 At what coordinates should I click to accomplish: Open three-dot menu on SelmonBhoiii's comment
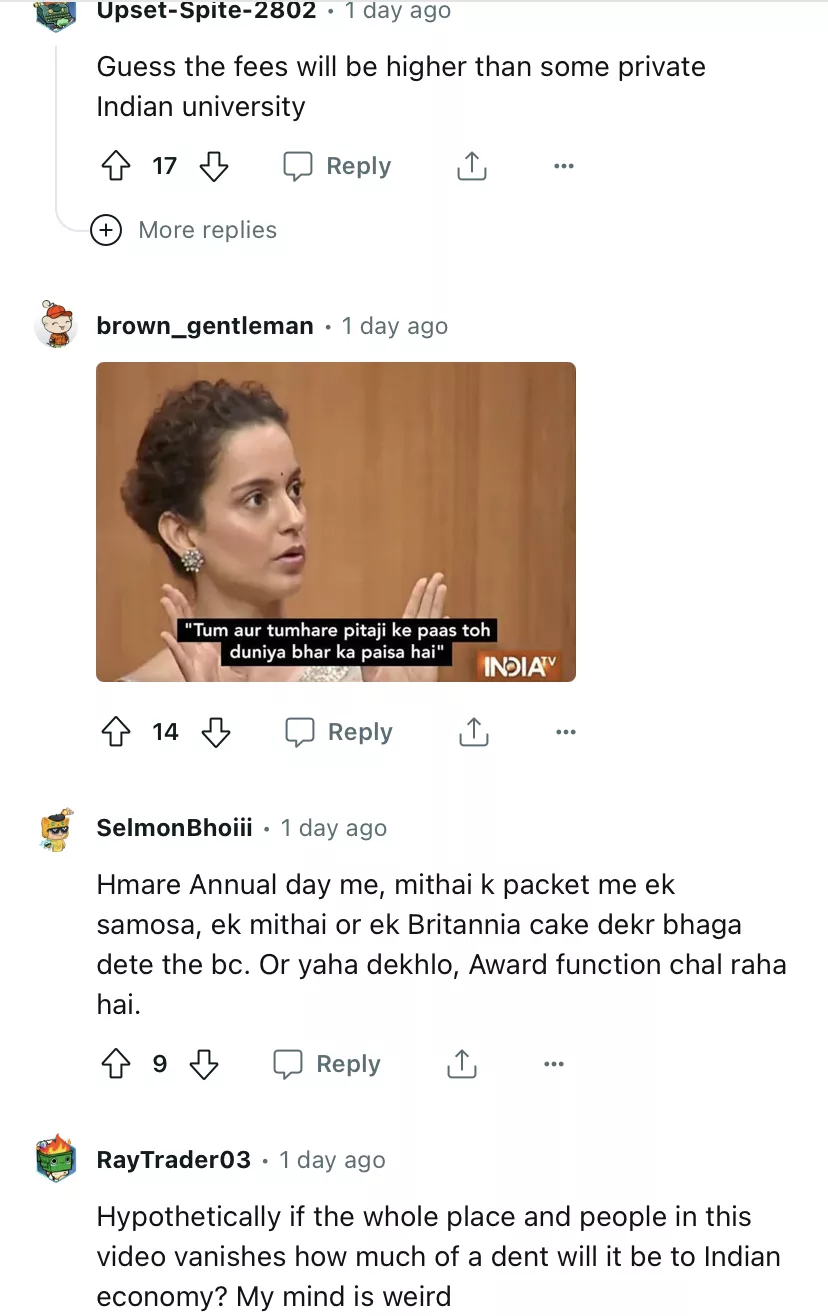point(554,1064)
